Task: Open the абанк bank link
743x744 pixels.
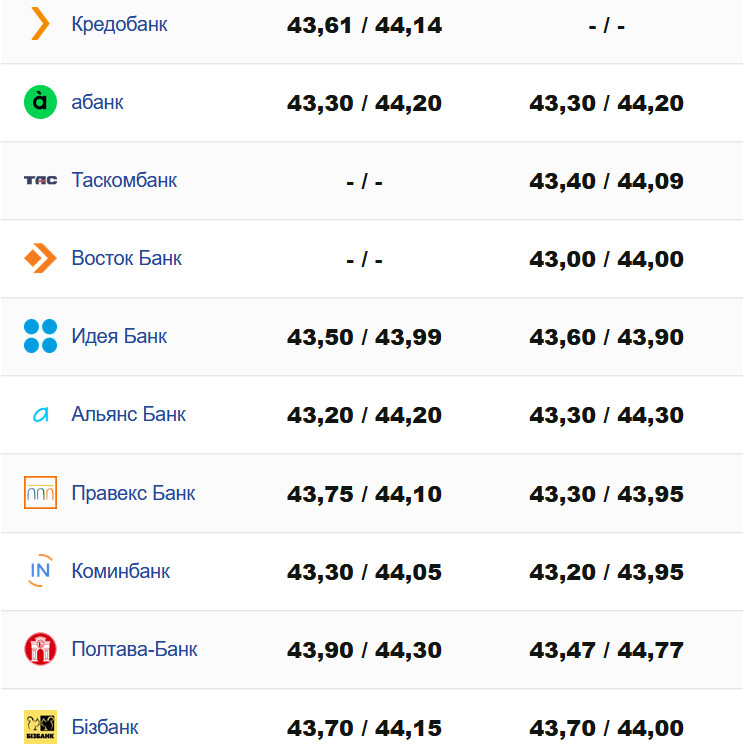Action: tap(98, 102)
